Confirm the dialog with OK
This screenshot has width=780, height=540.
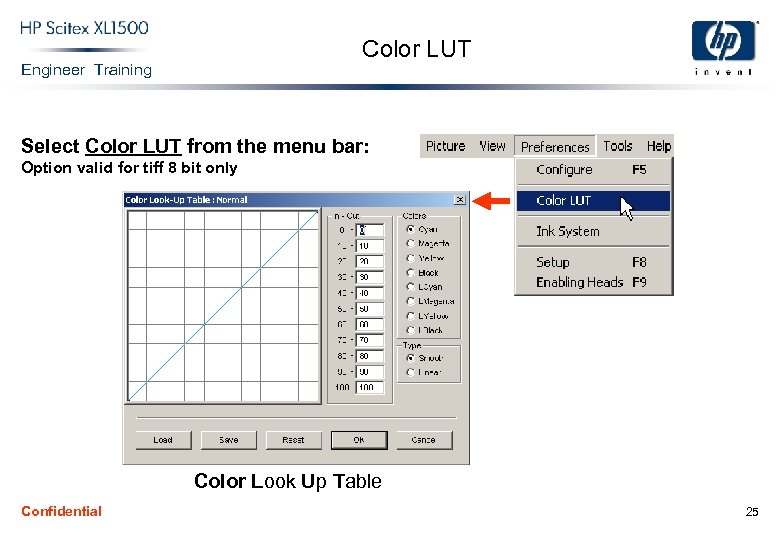(x=359, y=440)
